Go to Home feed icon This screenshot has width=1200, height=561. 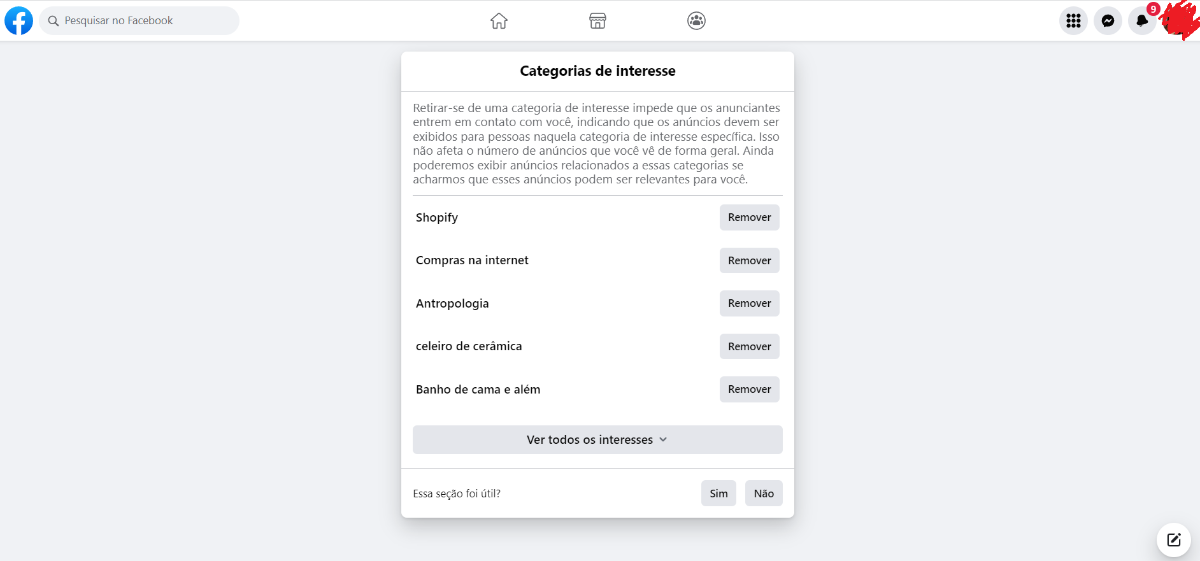coord(499,20)
